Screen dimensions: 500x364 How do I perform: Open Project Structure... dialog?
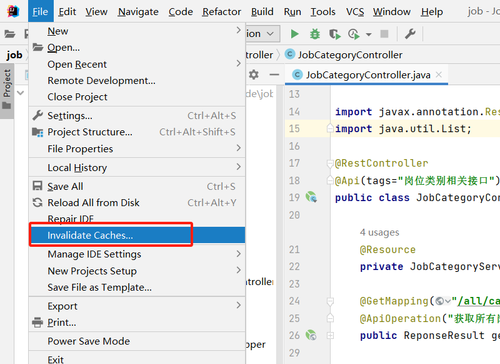point(137,132)
